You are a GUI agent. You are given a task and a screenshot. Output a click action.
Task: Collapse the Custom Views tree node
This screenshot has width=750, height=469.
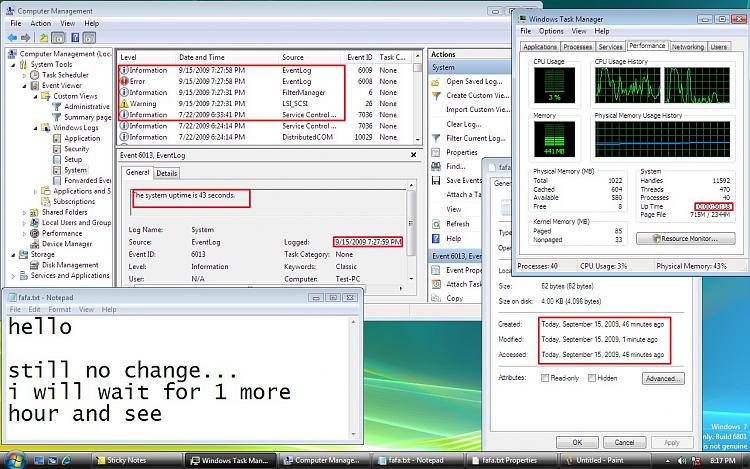pos(35,96)
